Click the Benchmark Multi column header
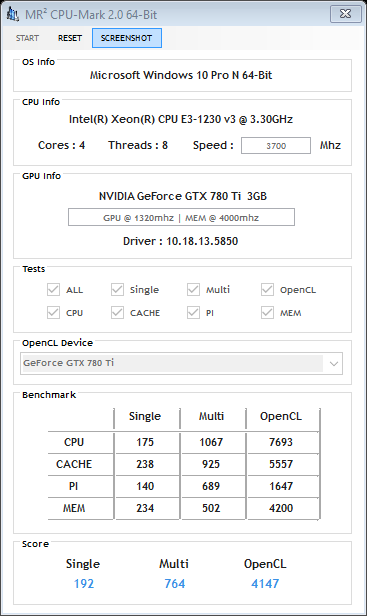 click(211, 416)
